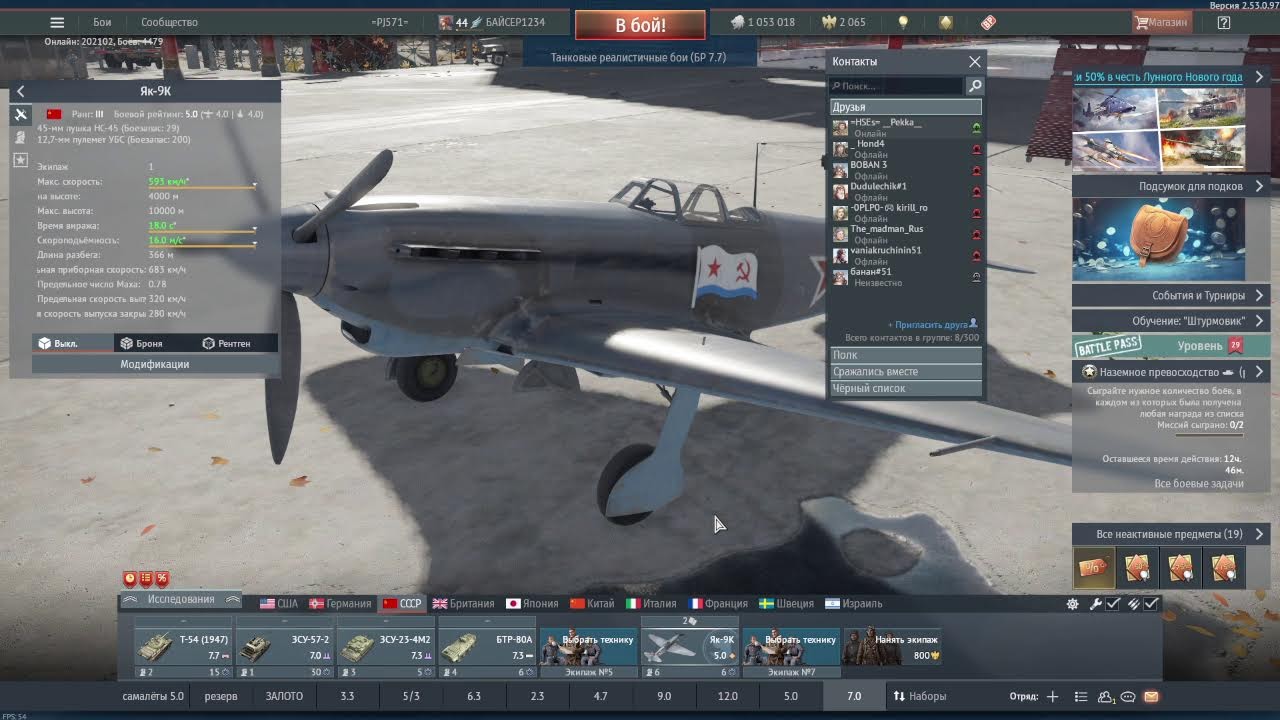Select the Выкл. view mode

pyautogui.click(x=72, y=343)
